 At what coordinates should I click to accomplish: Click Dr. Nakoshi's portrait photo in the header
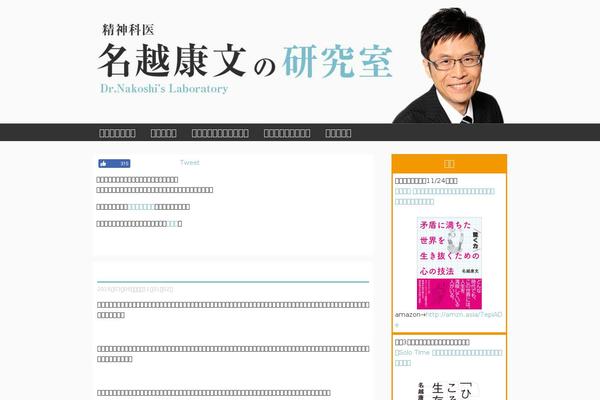tap(448, 65)
